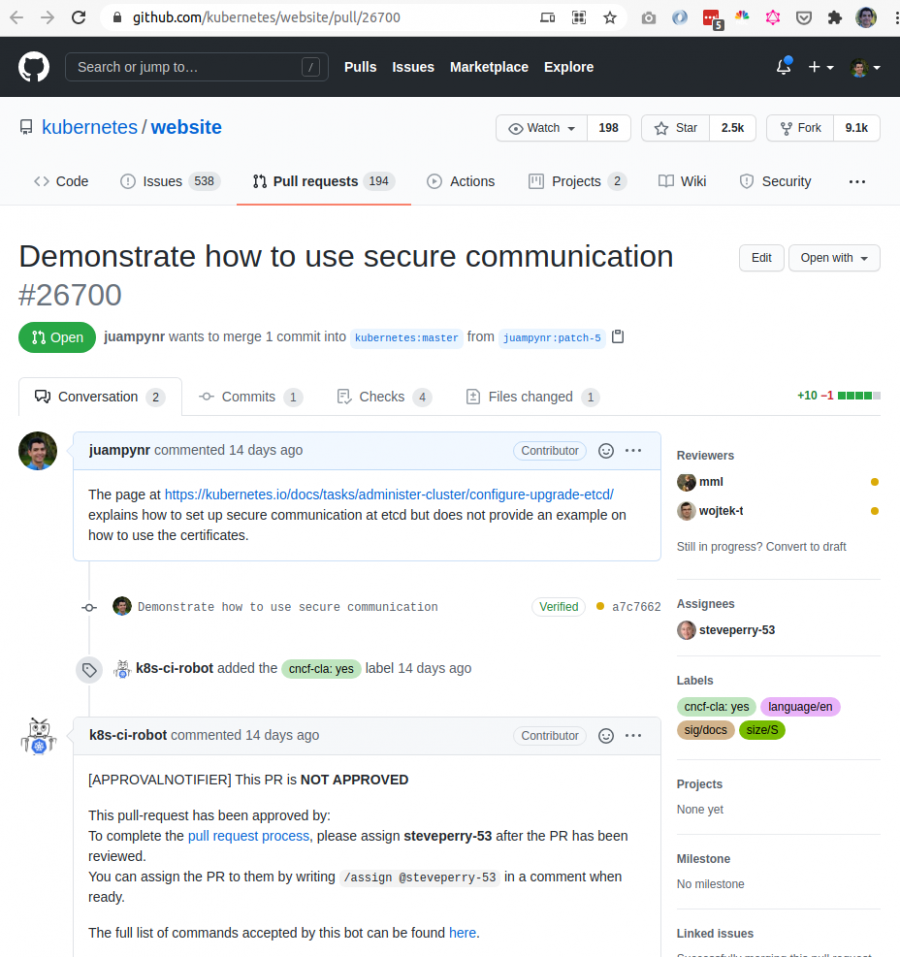
Task: Switch to the Commits tab
Action: (250, 397)
